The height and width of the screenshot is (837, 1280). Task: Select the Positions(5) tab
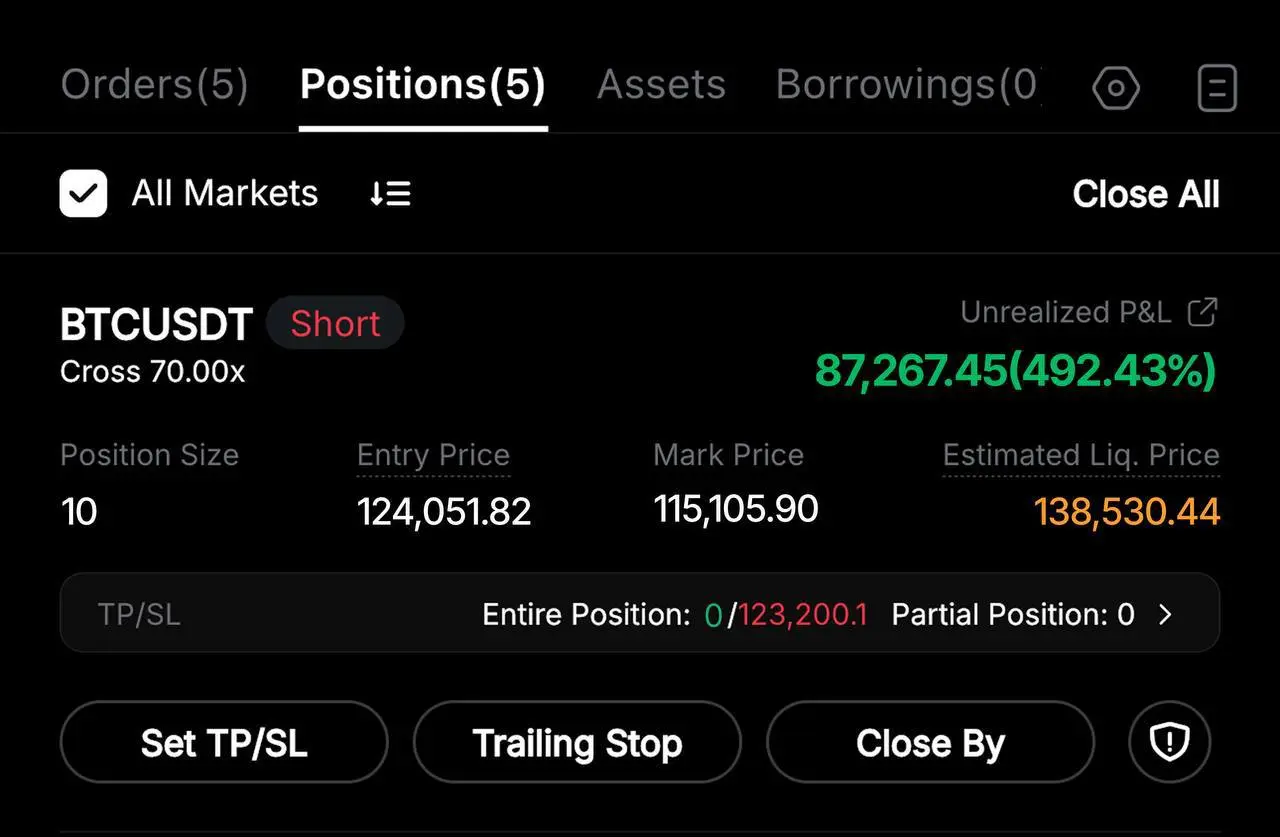[x=423, y=85]
